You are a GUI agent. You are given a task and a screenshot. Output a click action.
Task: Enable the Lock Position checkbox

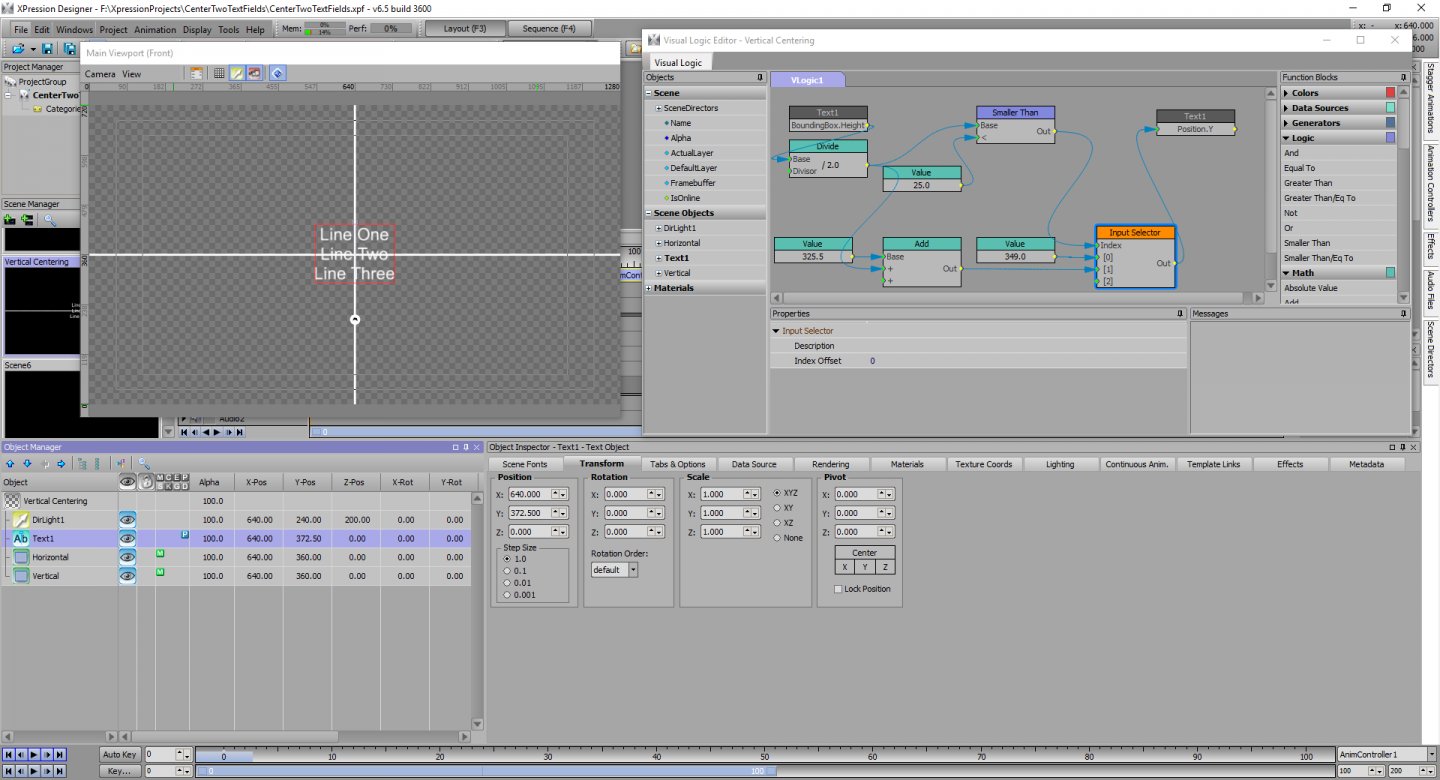(x=838, y=589)
